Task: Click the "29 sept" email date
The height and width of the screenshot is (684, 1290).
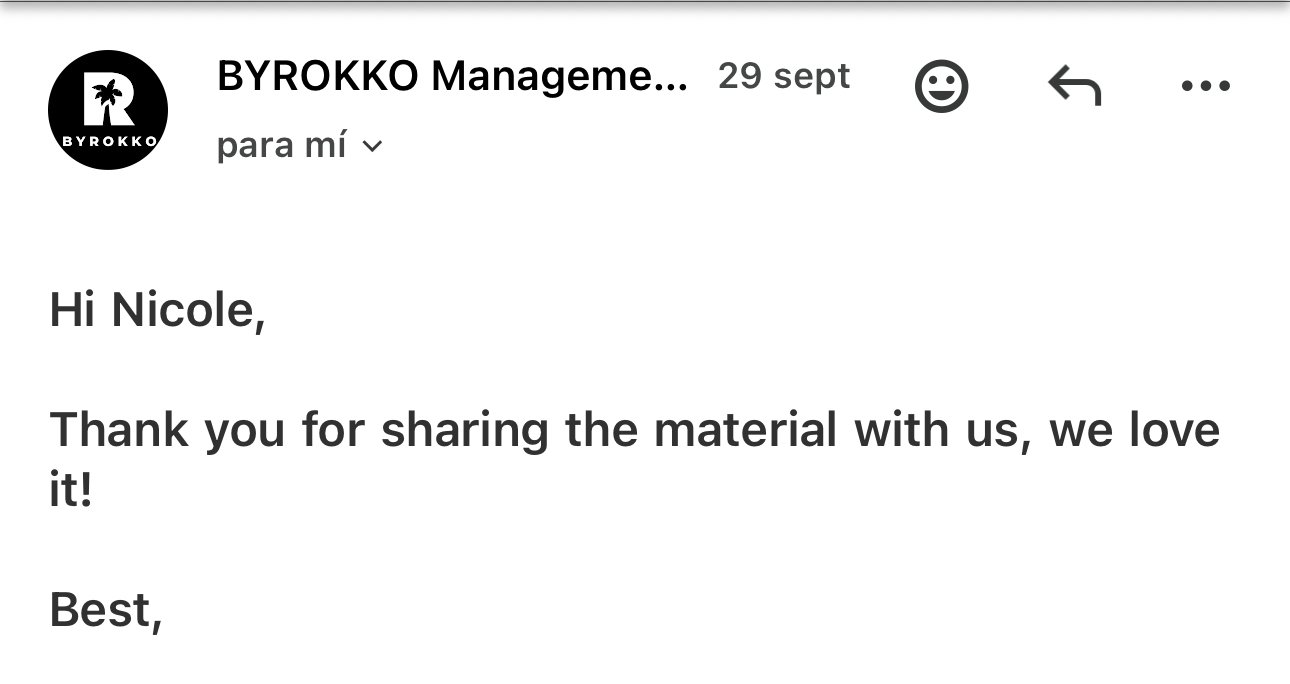Action: 784,76
